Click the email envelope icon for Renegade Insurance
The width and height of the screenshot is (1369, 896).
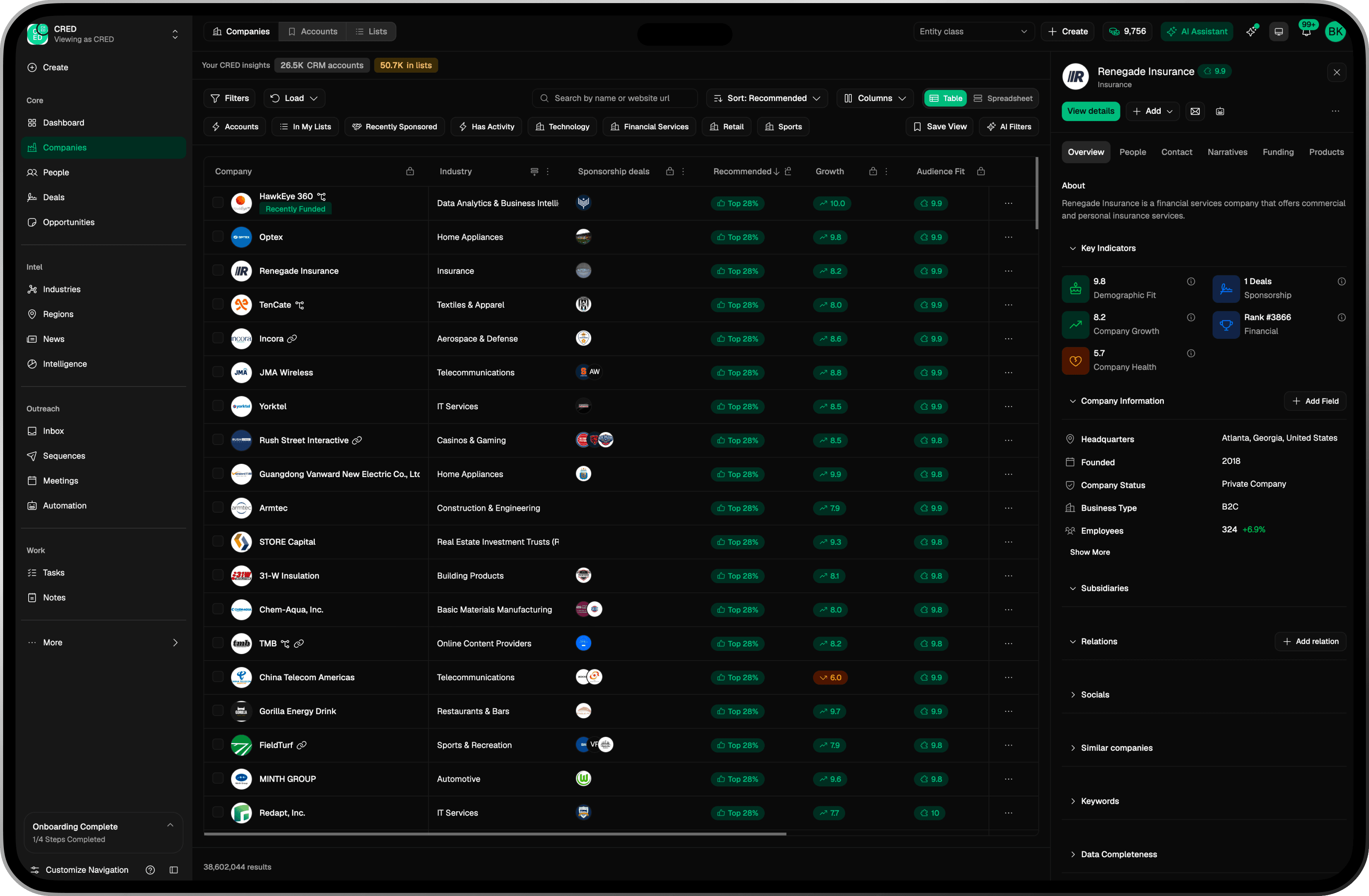click(1195, 112)
